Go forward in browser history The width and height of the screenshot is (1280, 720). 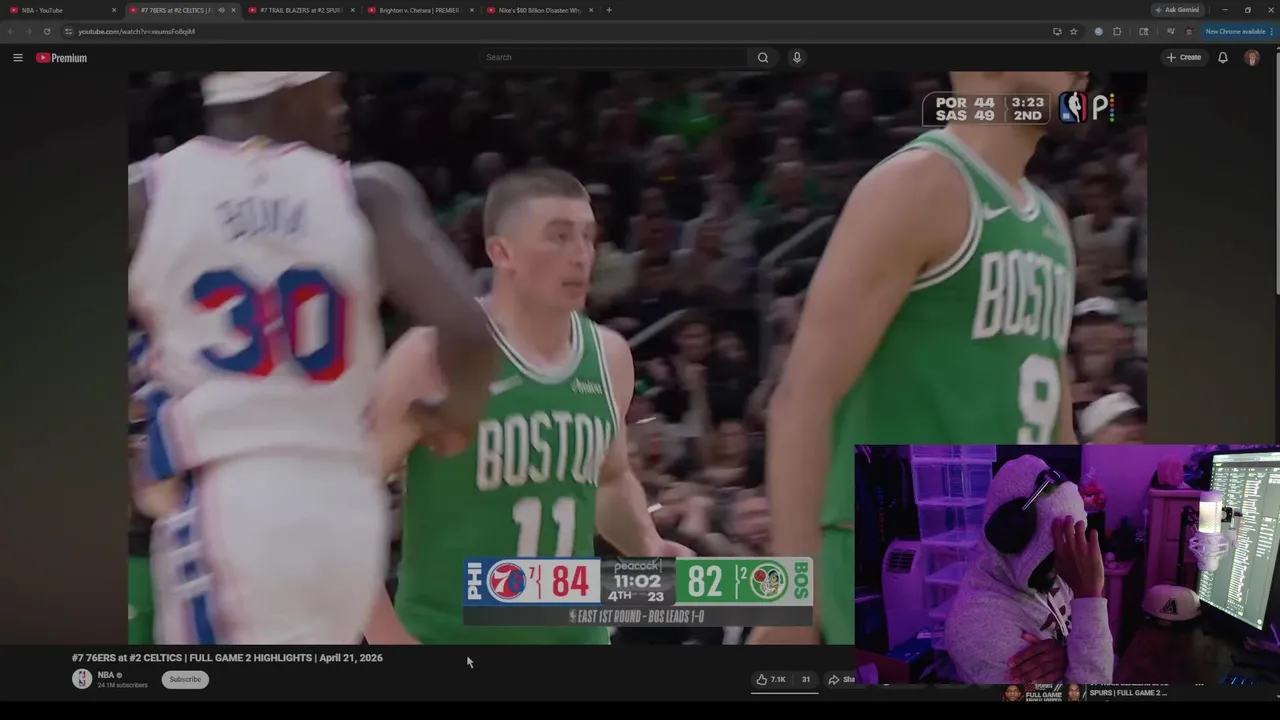[29, 31]
